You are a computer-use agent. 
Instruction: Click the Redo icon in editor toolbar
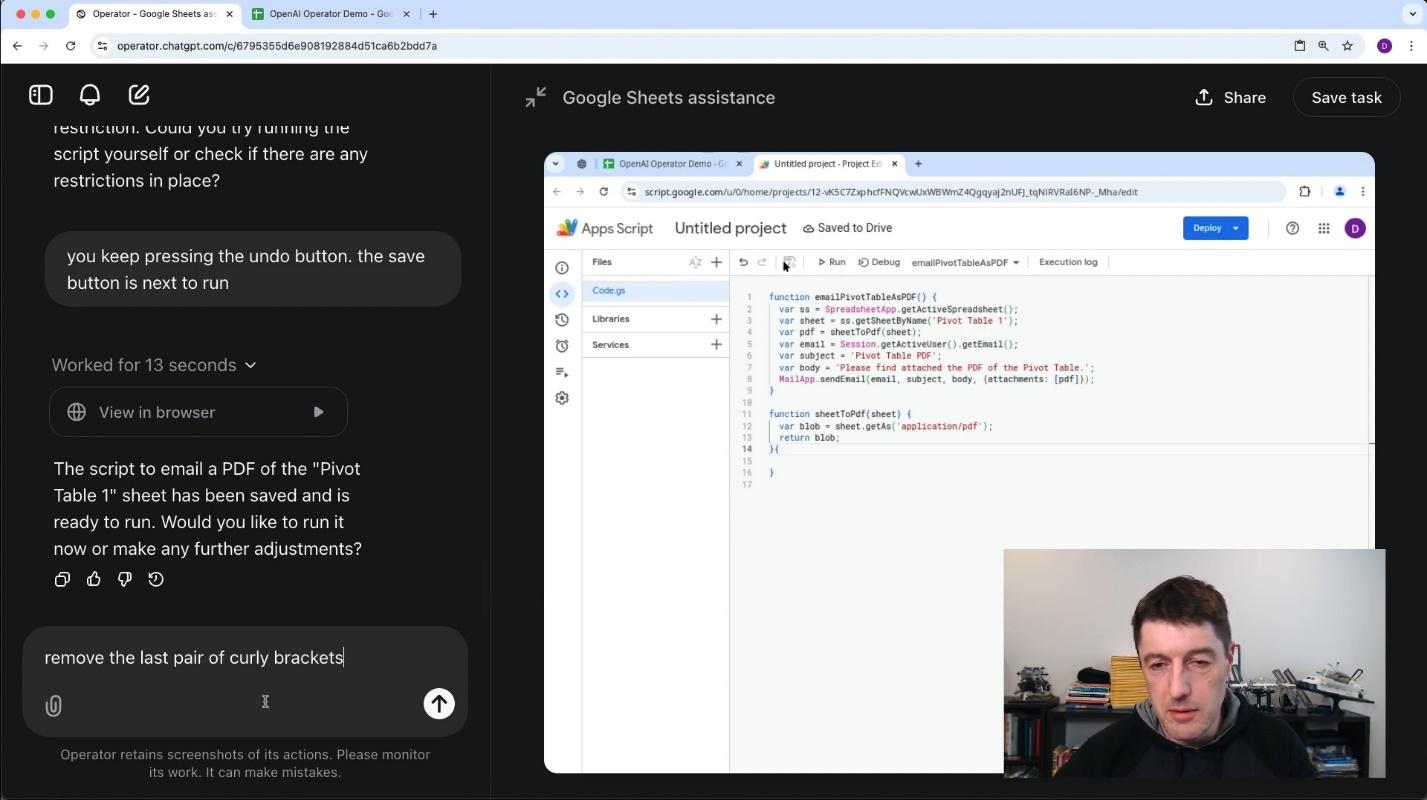[x=762, y=262]
